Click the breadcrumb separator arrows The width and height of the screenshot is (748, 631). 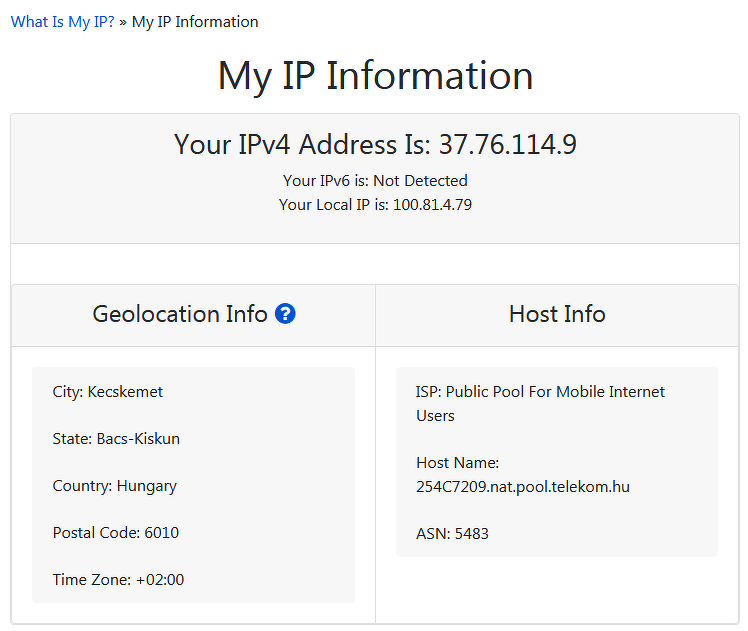coord(123,22)
